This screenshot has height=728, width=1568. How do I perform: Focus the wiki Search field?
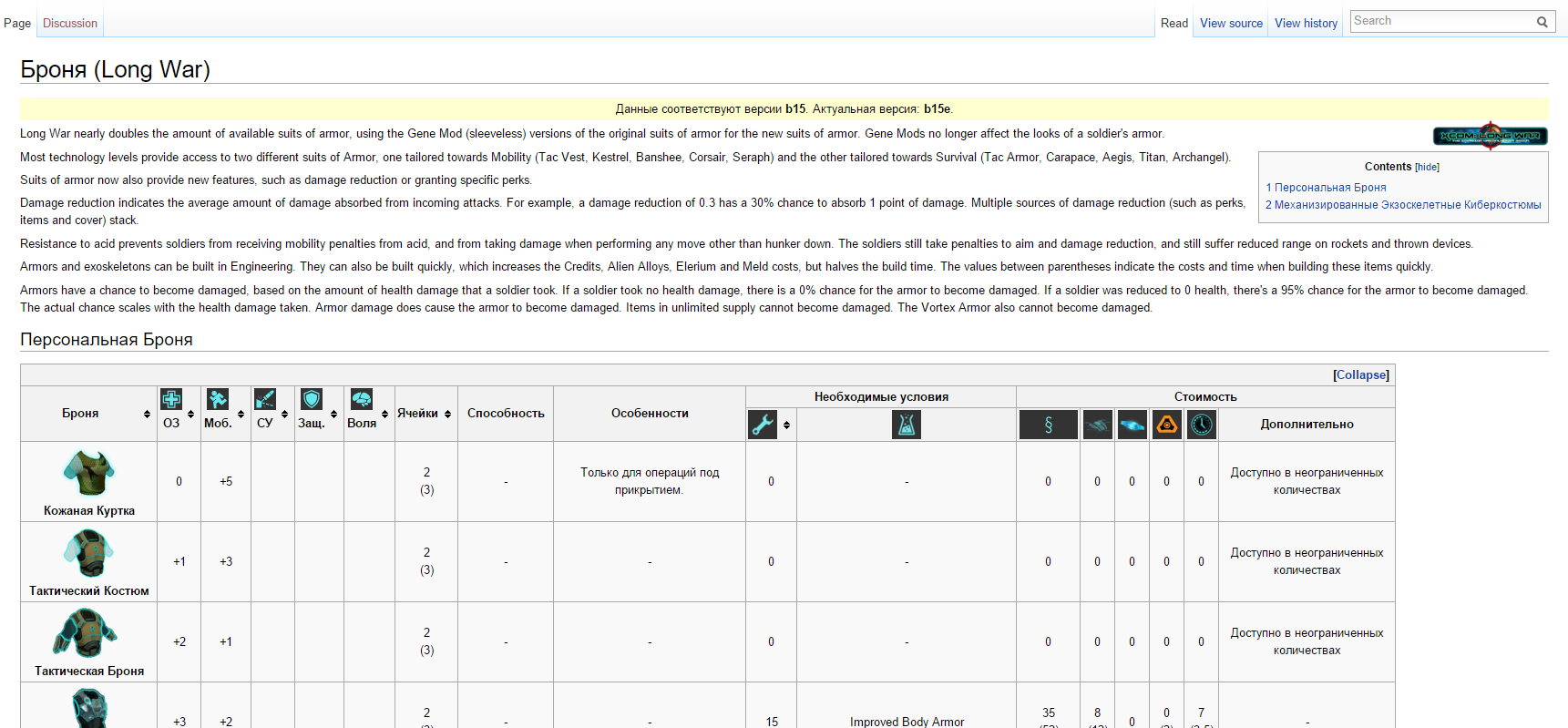click(x=1441, y=21)
